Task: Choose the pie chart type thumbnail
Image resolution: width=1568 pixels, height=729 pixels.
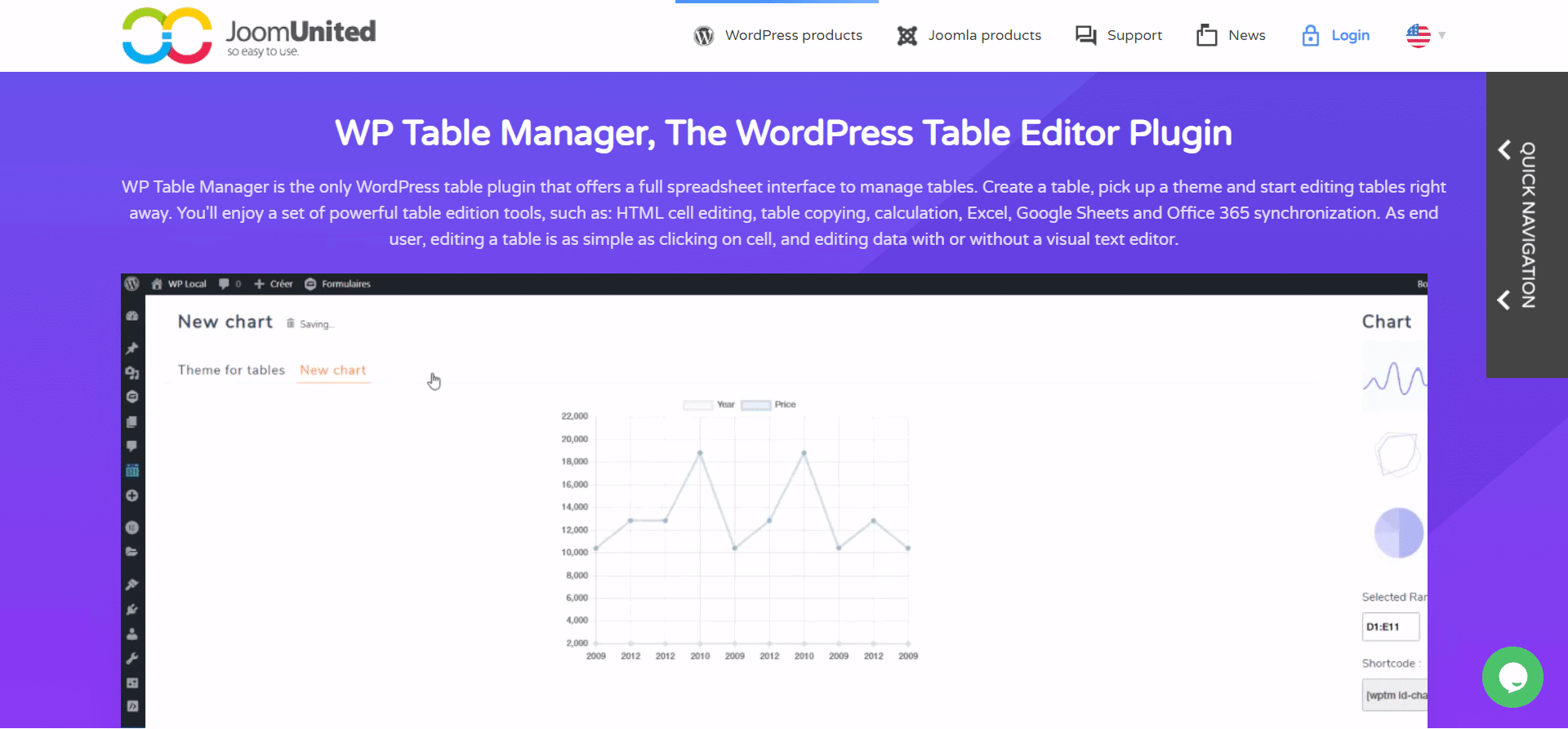Action: (1399, 533)
